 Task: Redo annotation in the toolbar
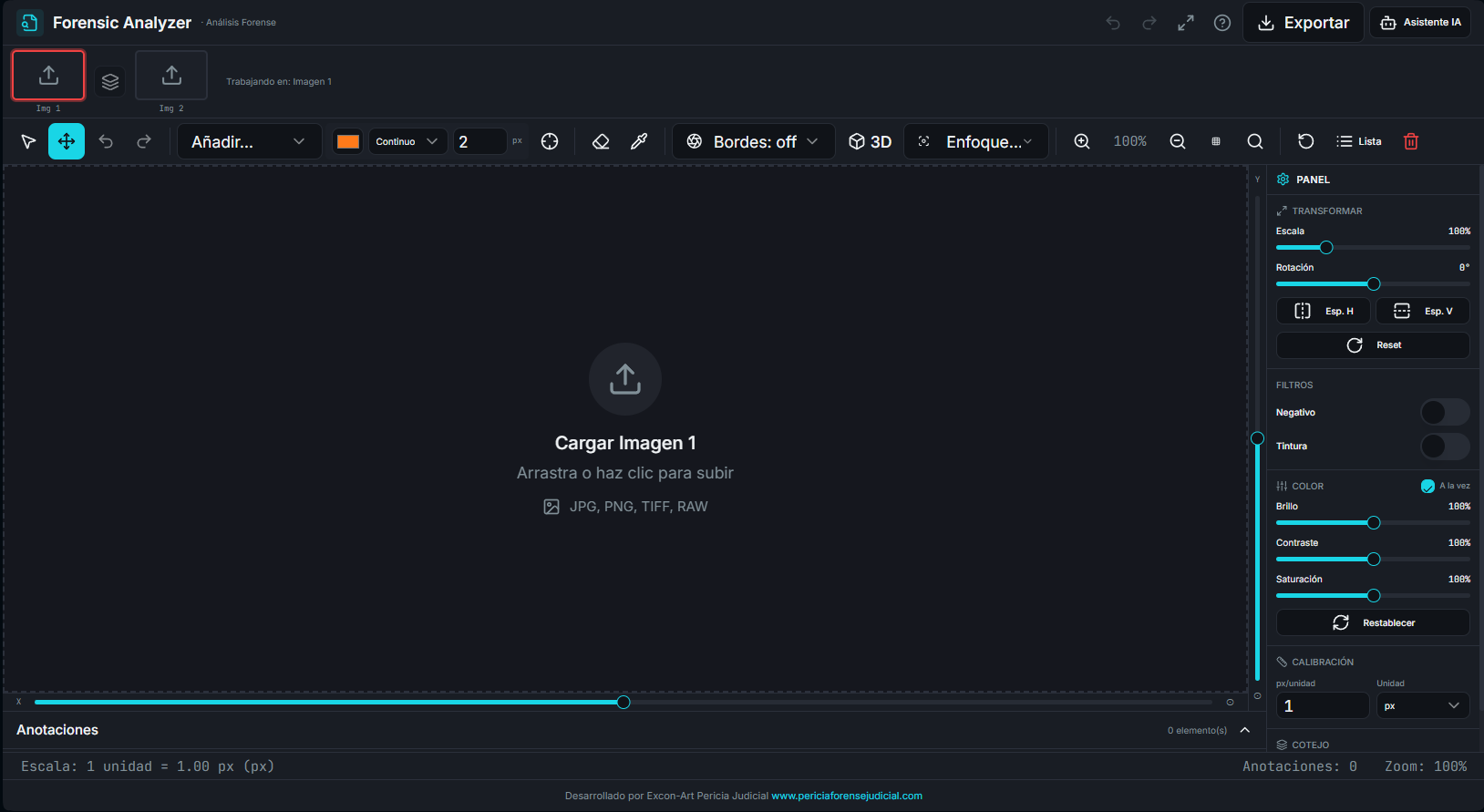144,141
